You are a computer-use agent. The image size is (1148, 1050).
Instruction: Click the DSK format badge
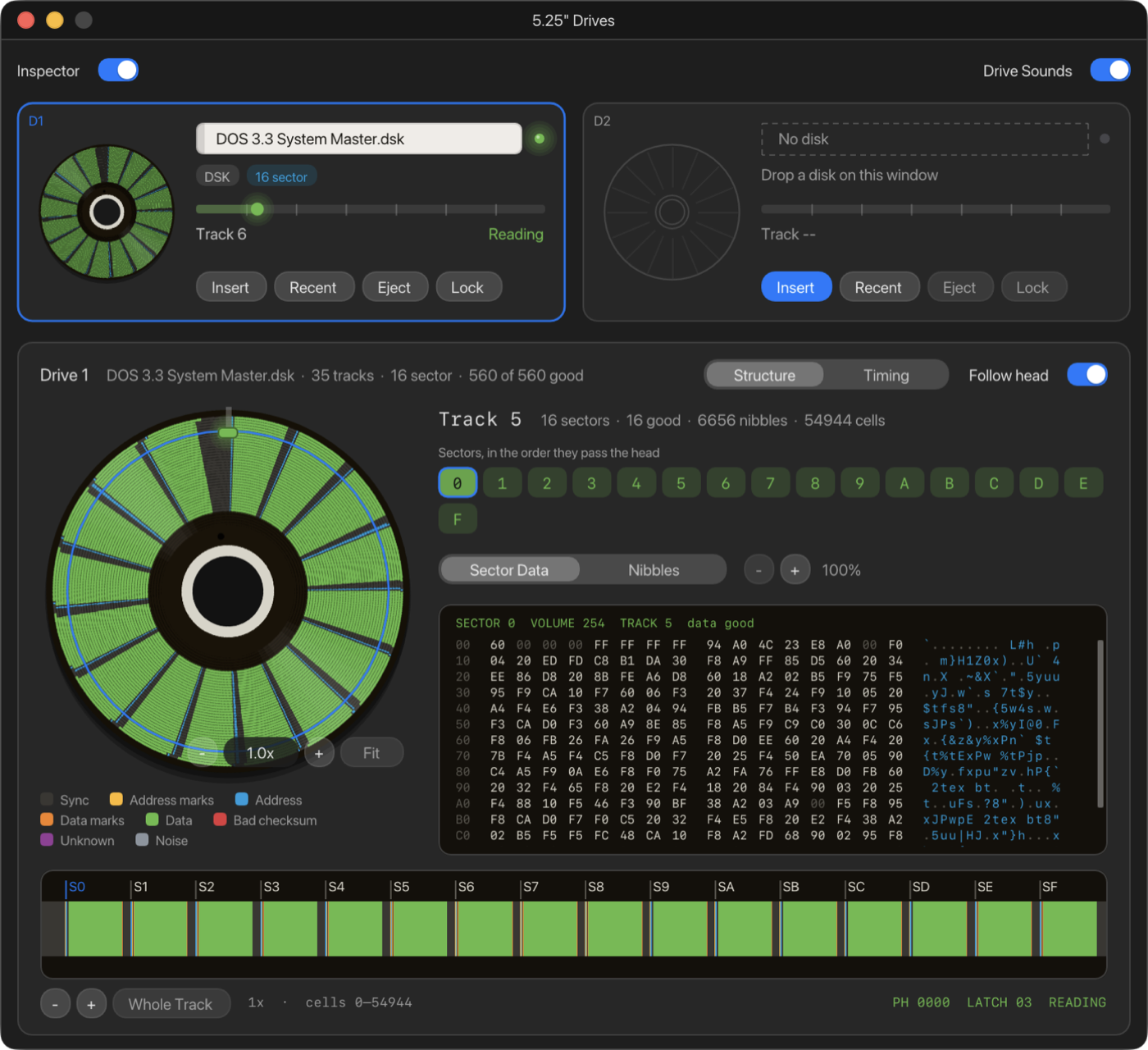(x=217, y=176)
